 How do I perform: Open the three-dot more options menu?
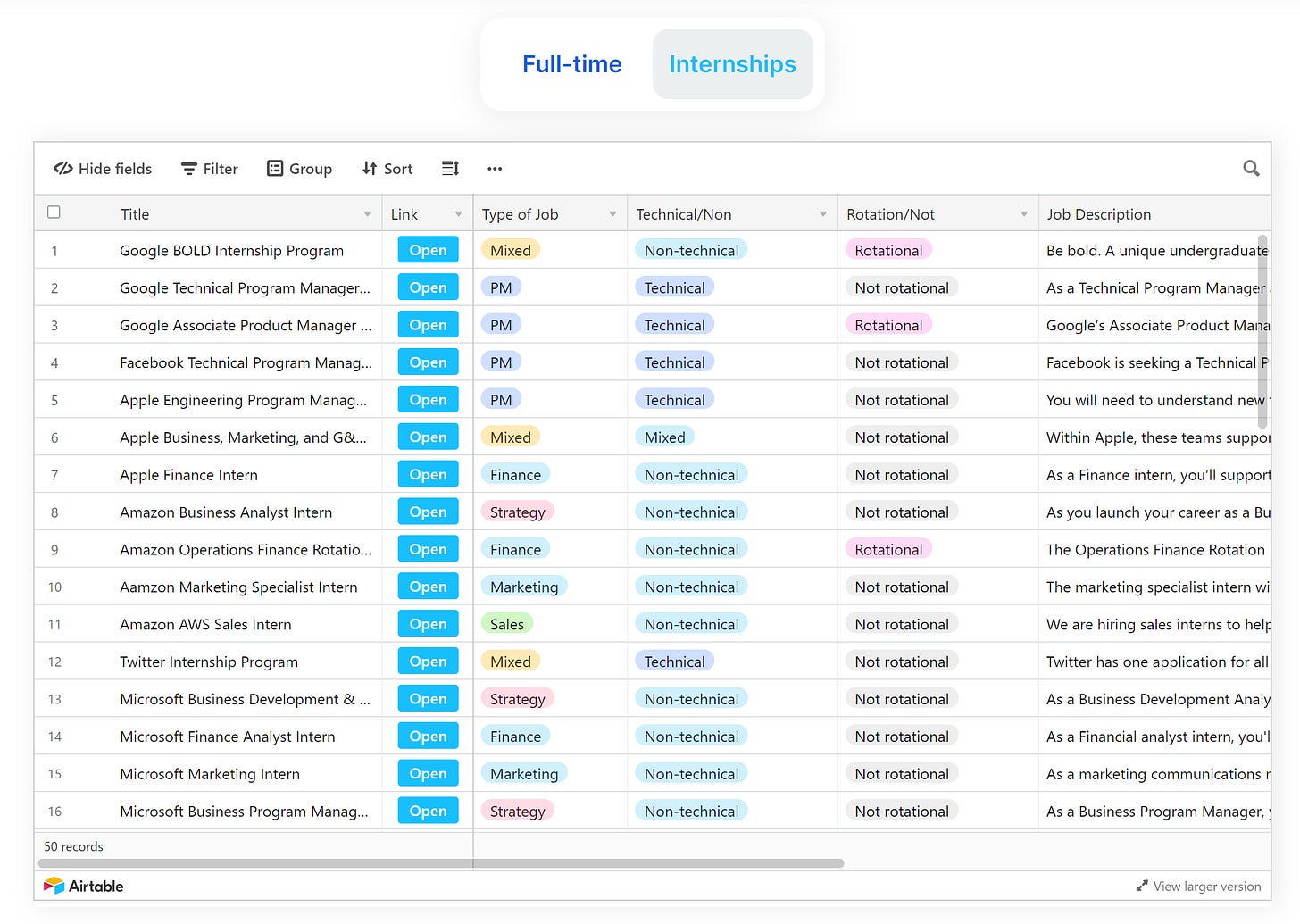pos(495,169)
